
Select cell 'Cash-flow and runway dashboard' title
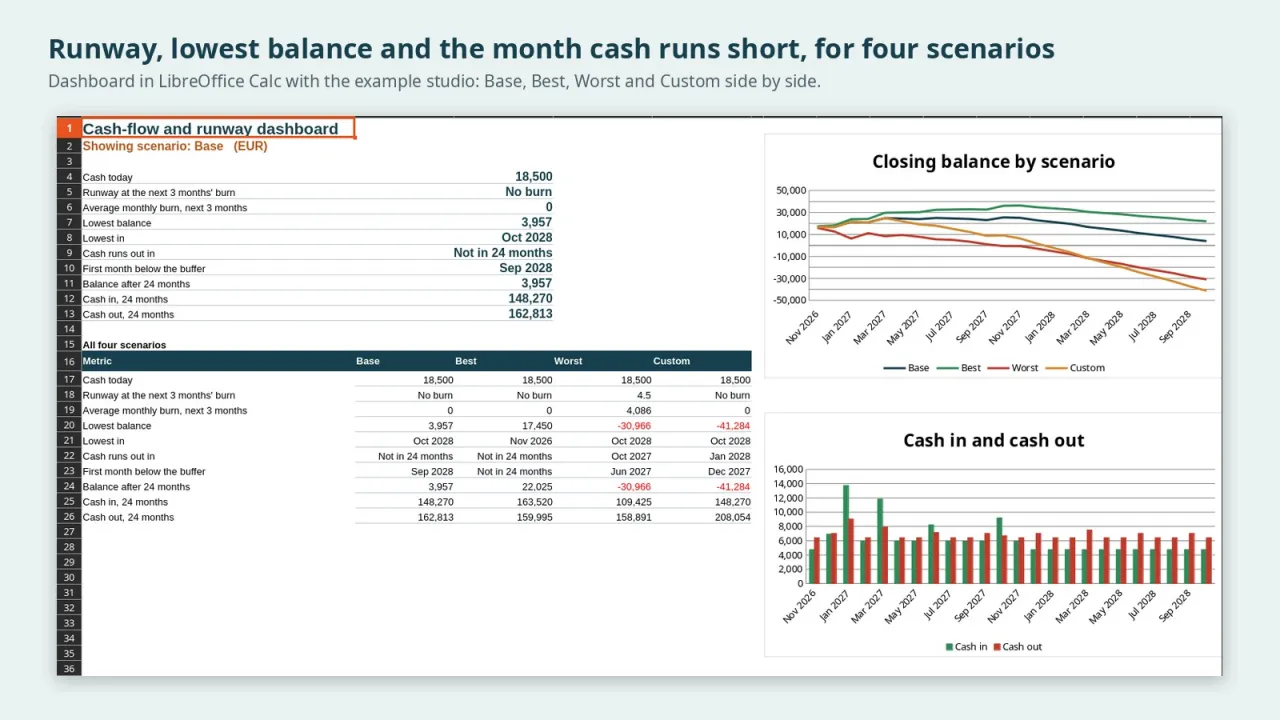coord(218,129)
